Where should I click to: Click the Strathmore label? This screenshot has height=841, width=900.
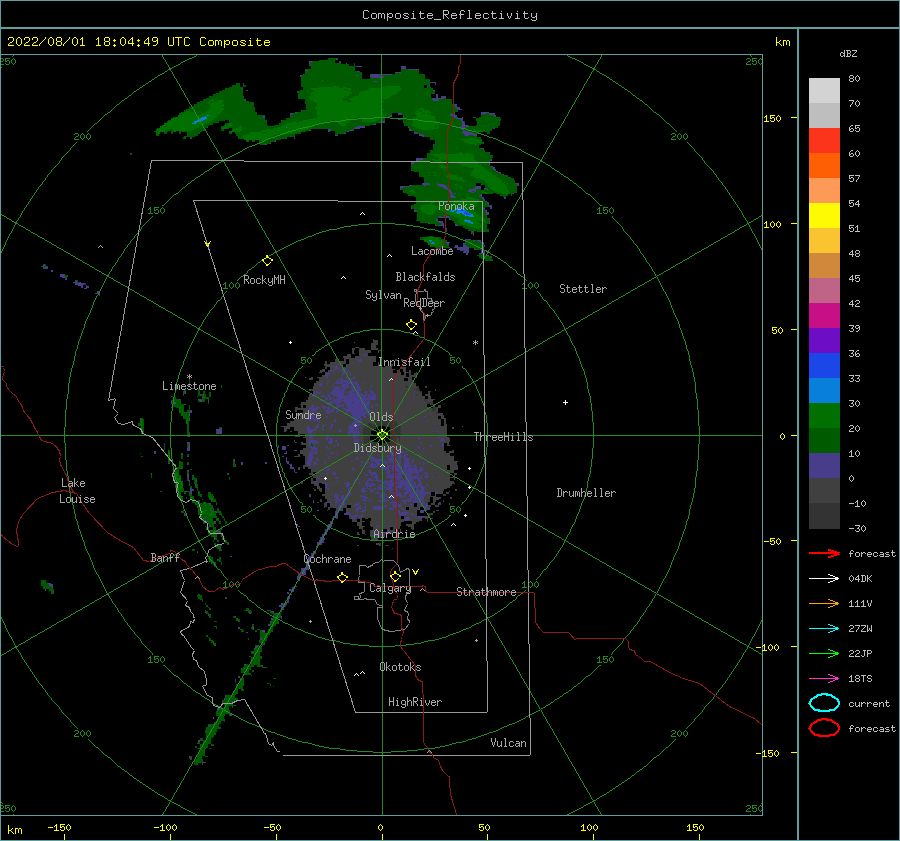click(486, 592)
